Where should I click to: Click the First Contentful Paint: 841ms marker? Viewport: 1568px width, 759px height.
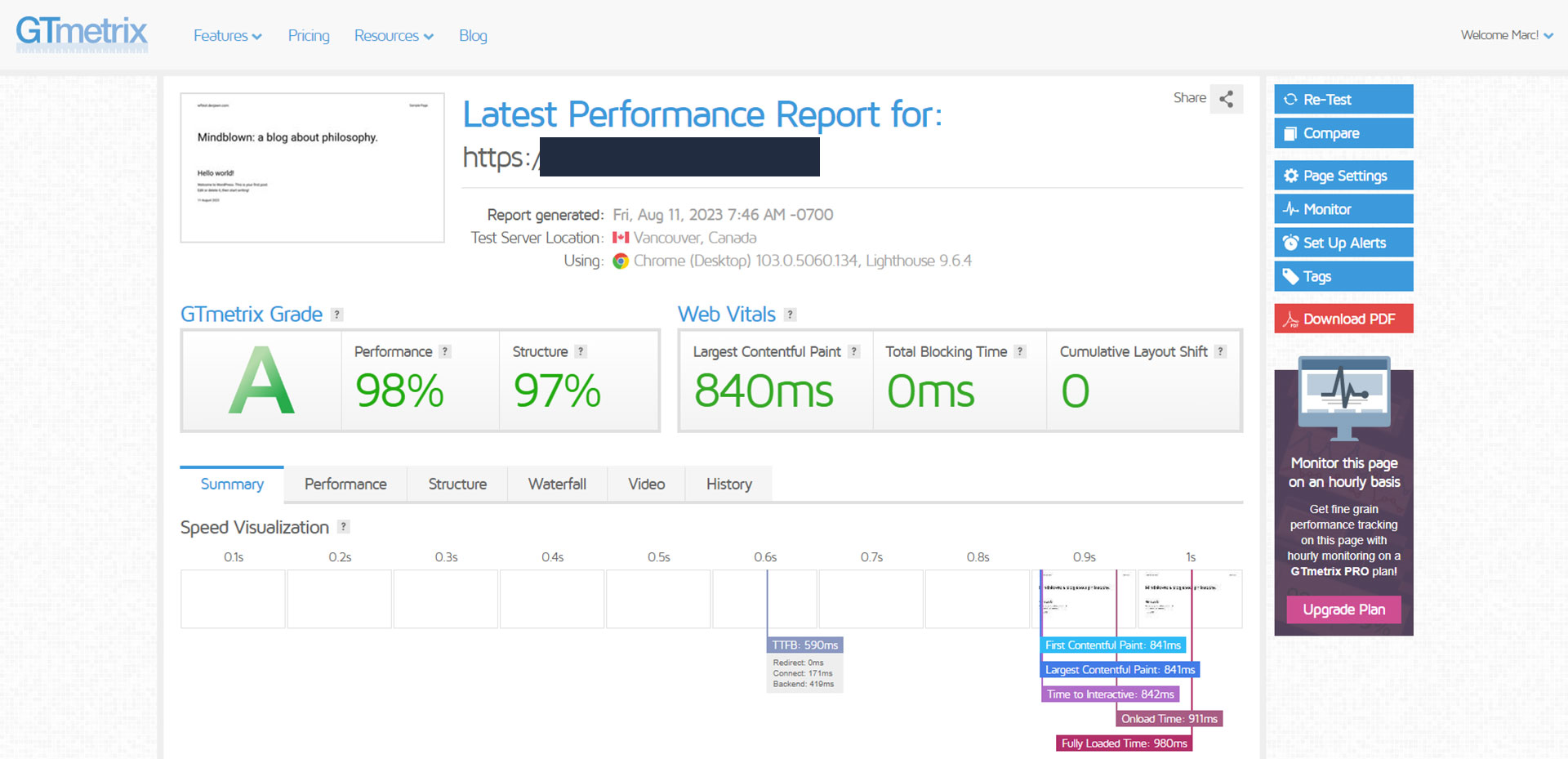pos(1113,645)
